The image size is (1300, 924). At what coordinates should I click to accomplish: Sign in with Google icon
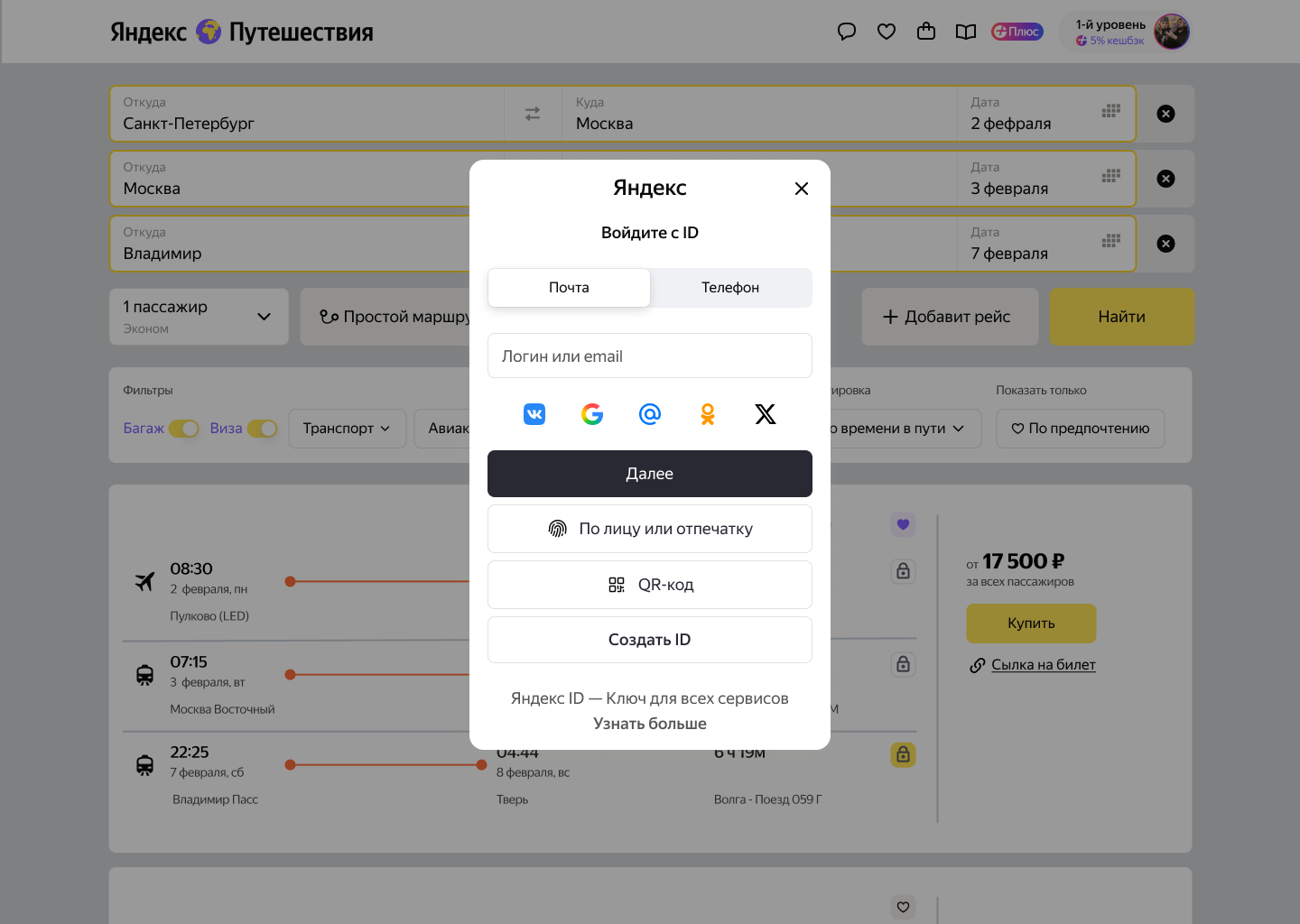click(x=592, y=414)
